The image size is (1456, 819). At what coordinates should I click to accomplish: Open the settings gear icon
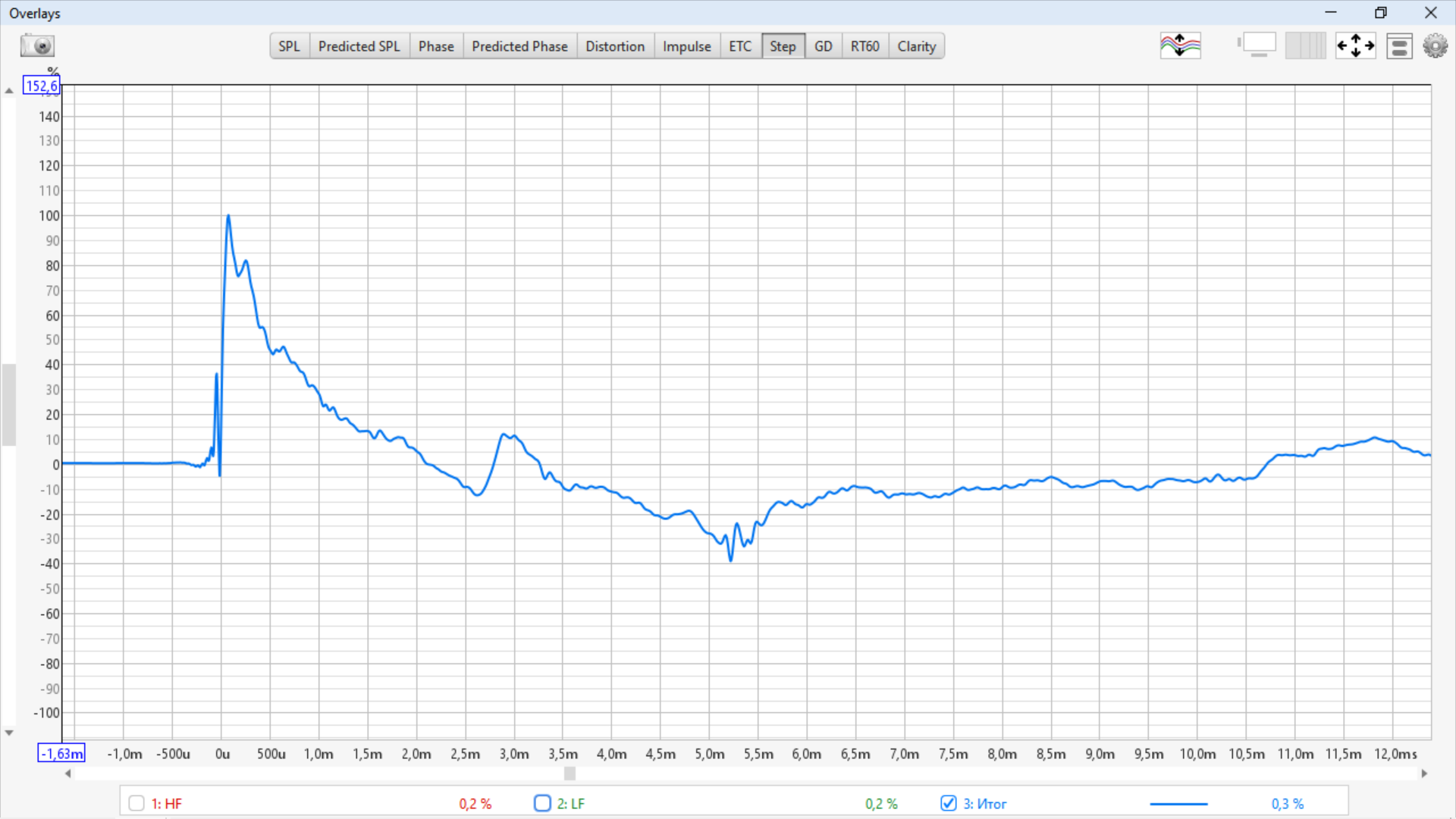(1435, 46)
